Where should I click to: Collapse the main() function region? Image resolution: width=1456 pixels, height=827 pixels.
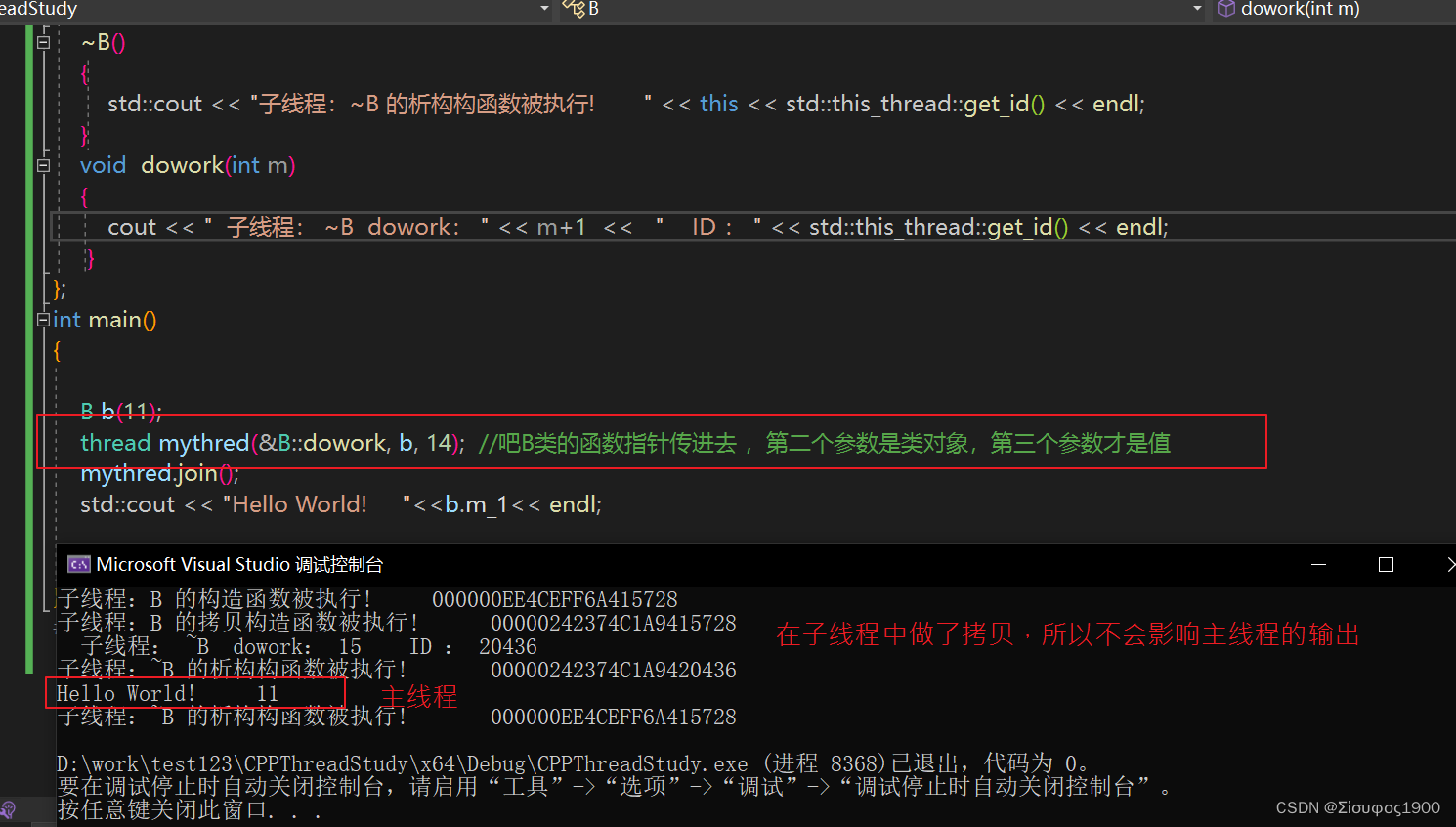[x=43, y=320]
